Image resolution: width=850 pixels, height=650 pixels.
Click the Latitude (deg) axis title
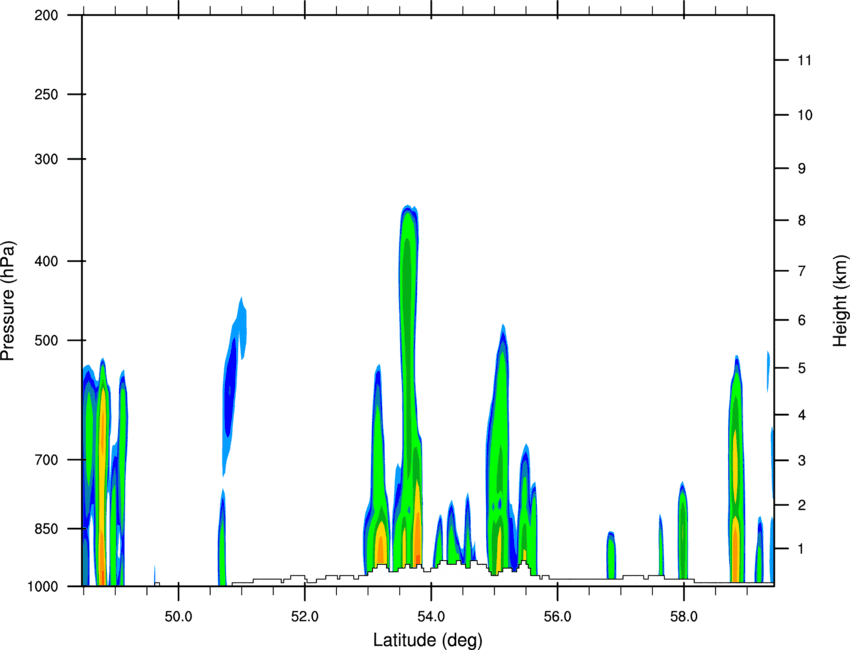(427, 640)
